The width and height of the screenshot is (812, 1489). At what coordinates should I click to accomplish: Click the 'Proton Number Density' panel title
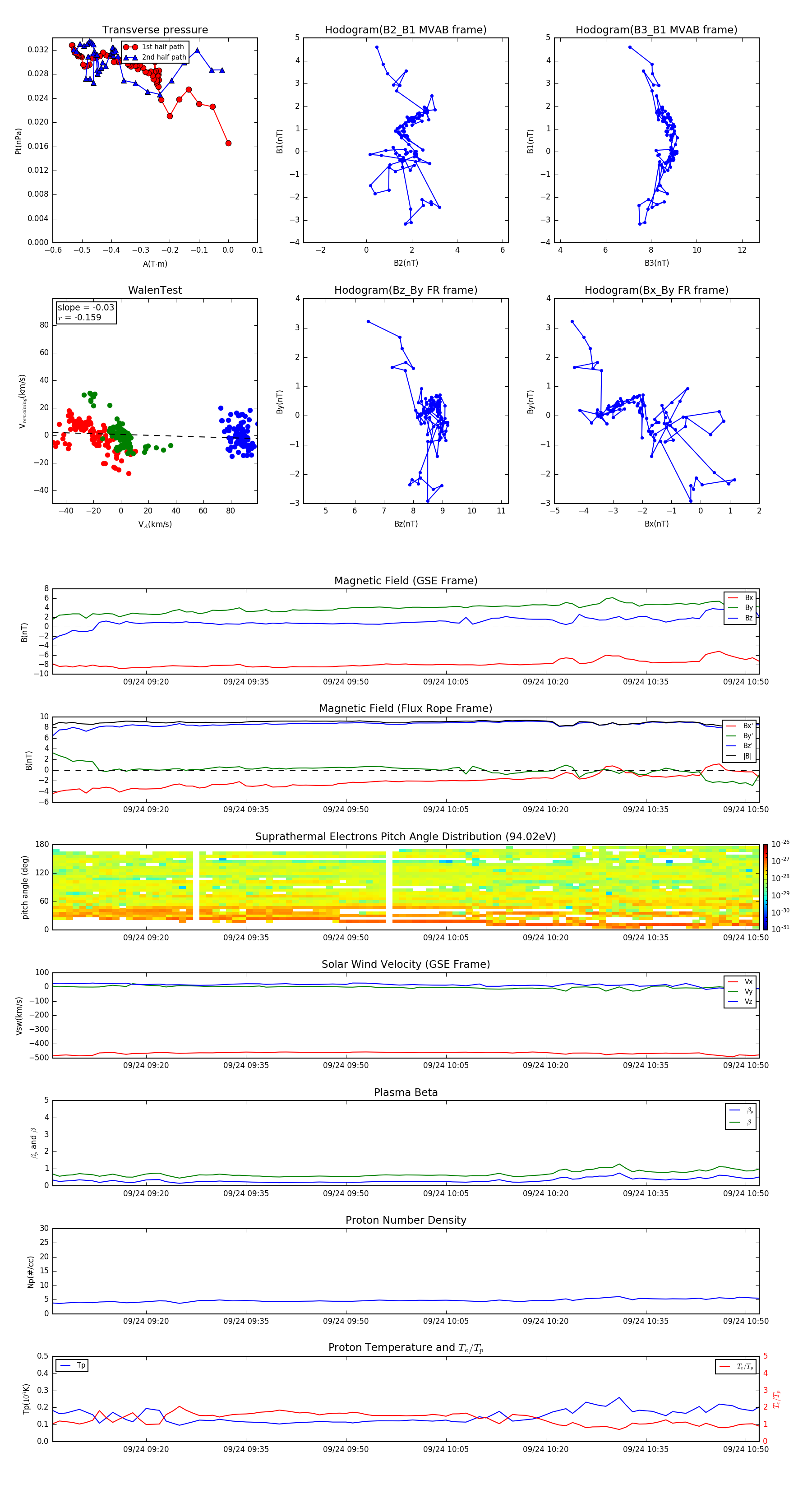[406, 1220]
